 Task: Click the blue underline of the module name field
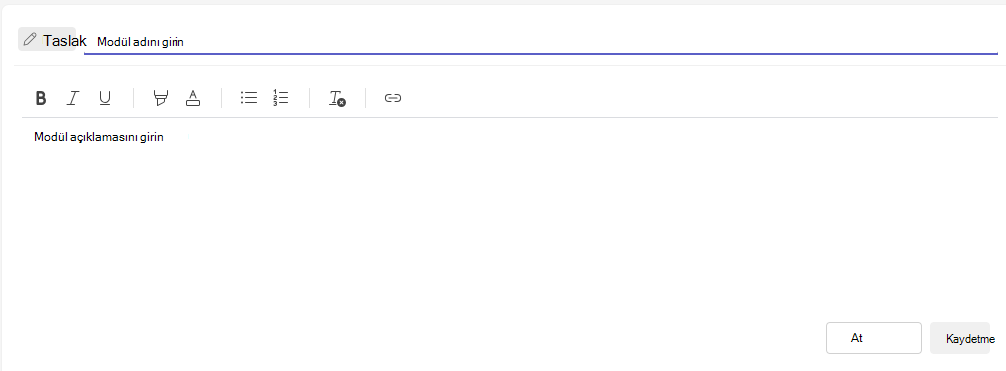pos(541,53)
